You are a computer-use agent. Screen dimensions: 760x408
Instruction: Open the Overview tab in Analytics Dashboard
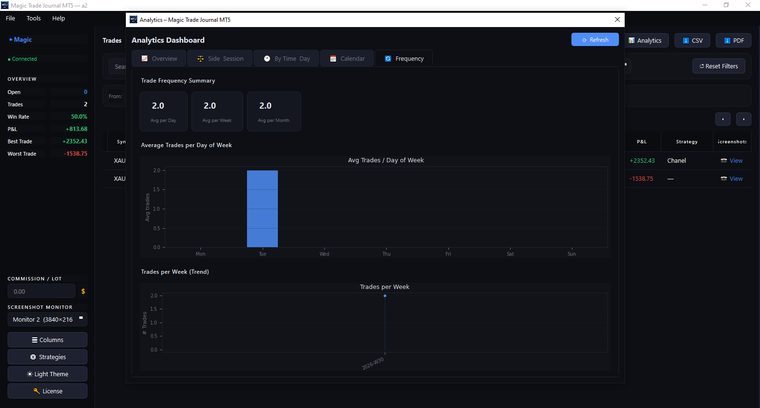pos(159,59)
